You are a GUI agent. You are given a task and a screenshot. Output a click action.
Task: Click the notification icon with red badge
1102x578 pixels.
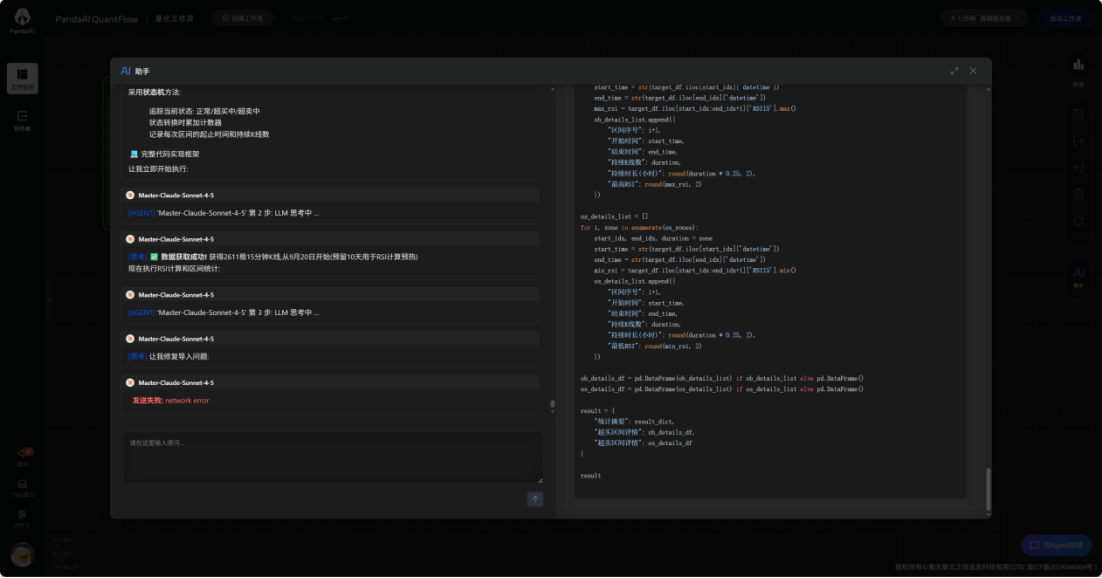(22, 455)
